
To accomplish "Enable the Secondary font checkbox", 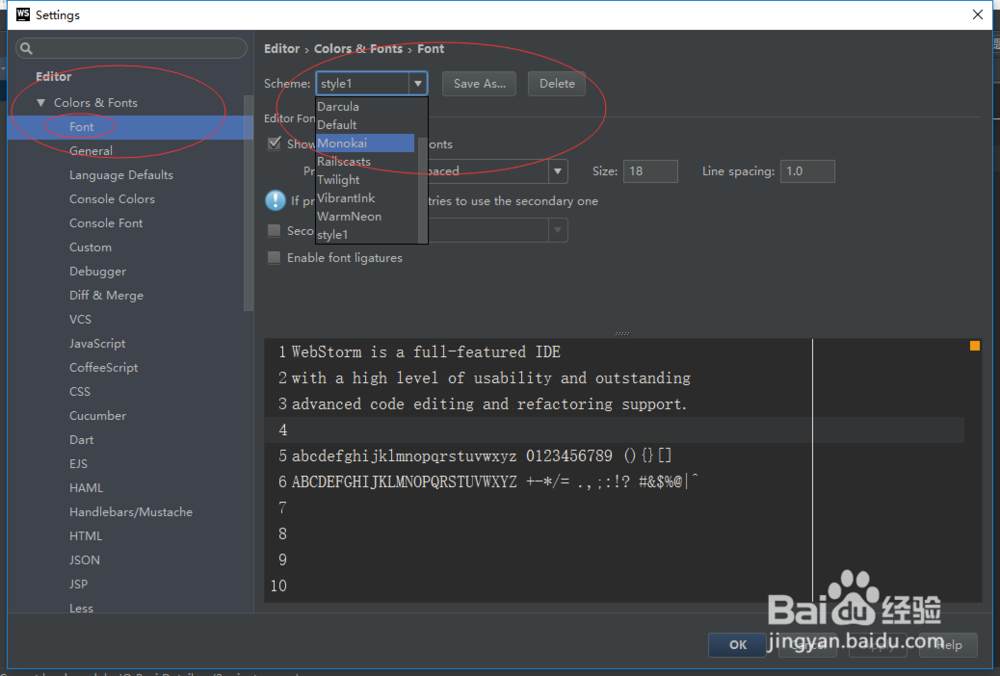I will pyautogui.click(x=274, y=230).
